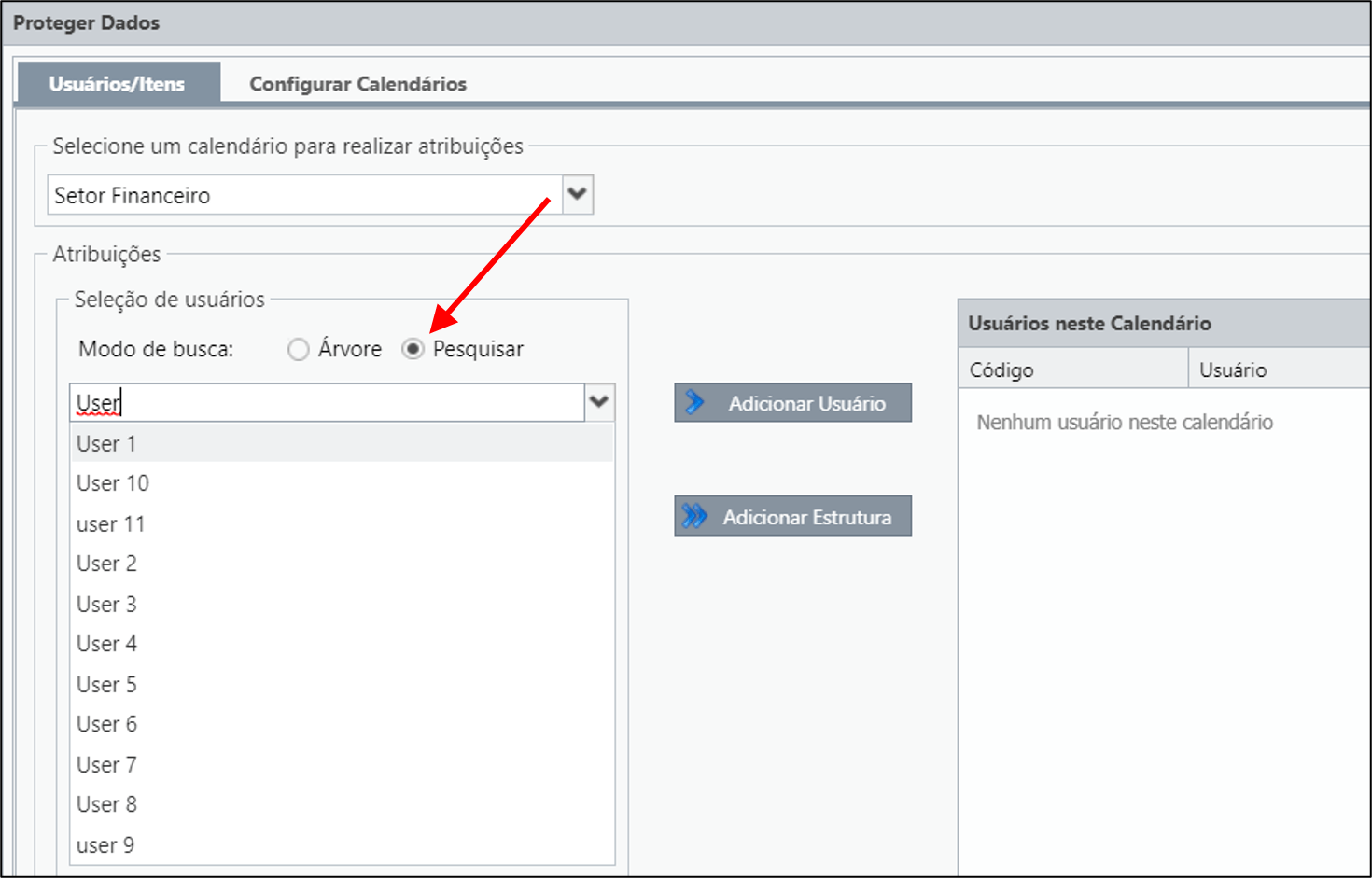Switch to Configurar Calendários tab

(358, 84)
